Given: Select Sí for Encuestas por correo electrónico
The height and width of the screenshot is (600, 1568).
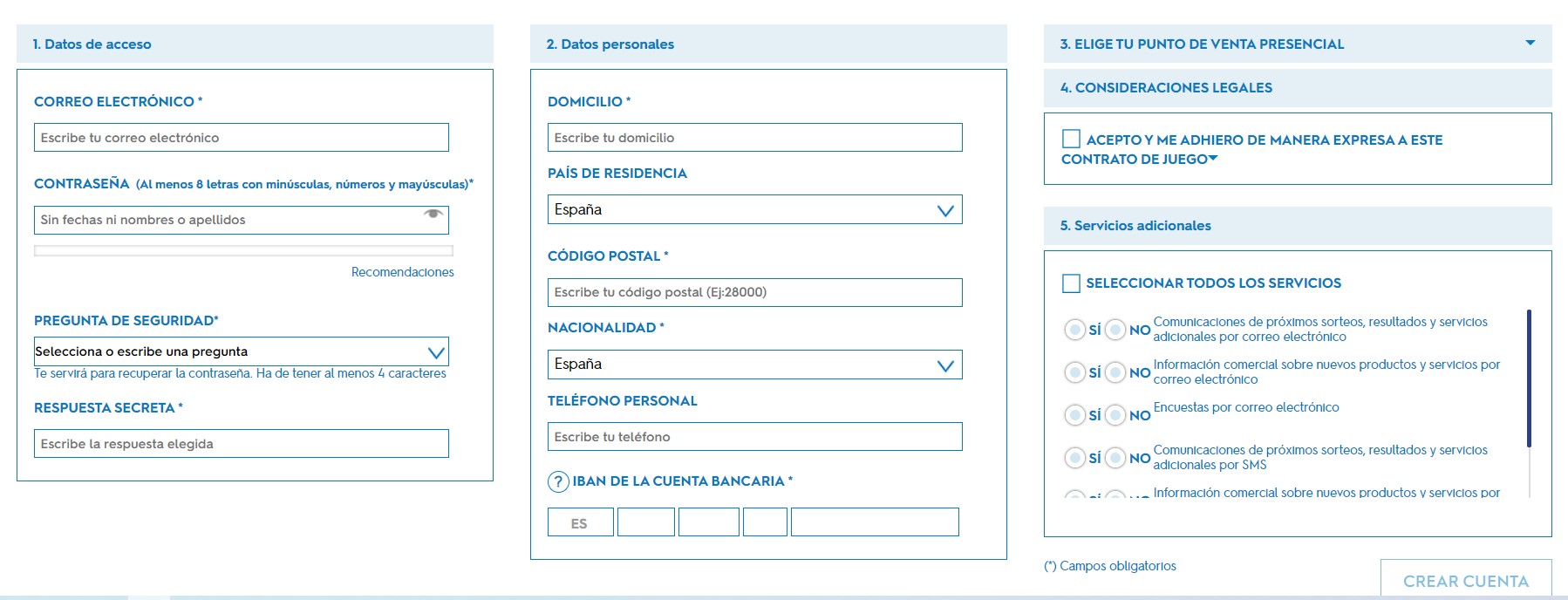Looking at the screenshot, I should [1074, 415].
